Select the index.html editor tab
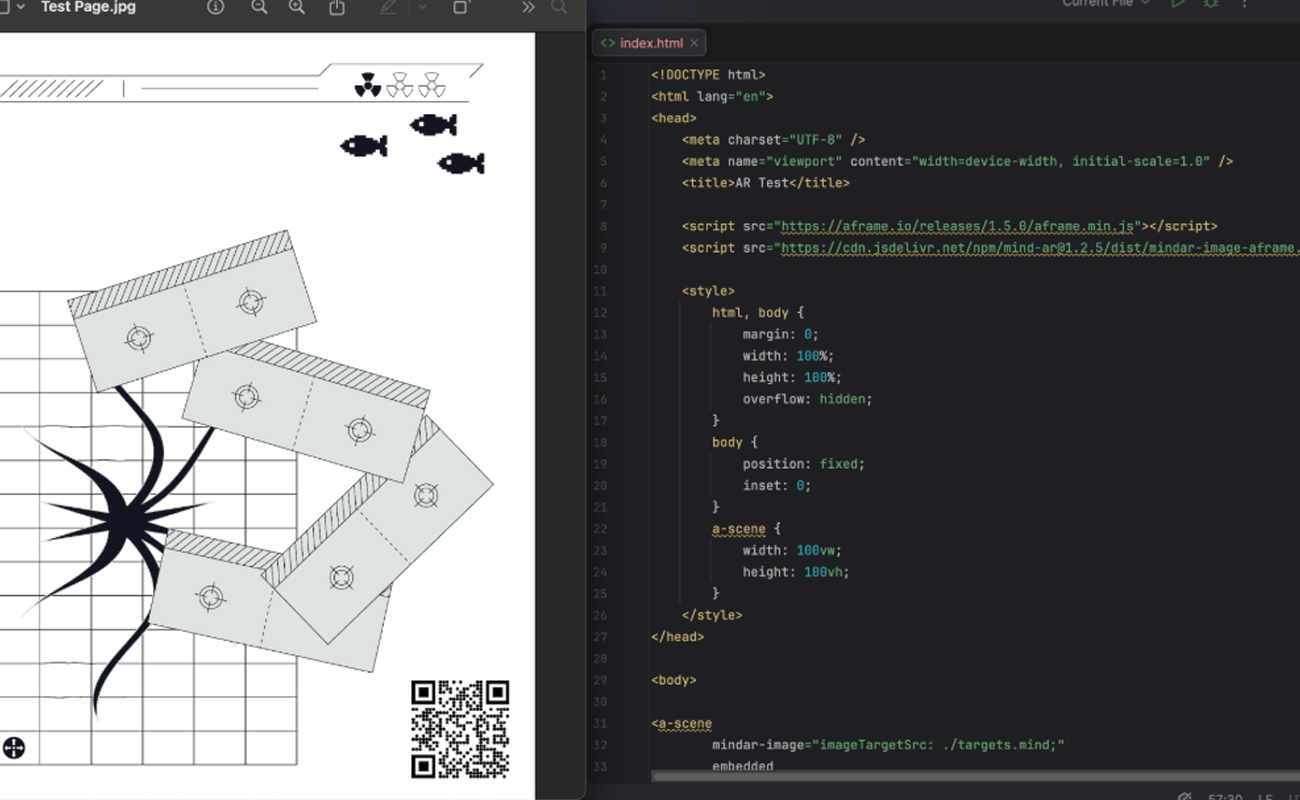1300x800 pixels. click(649, 43)
